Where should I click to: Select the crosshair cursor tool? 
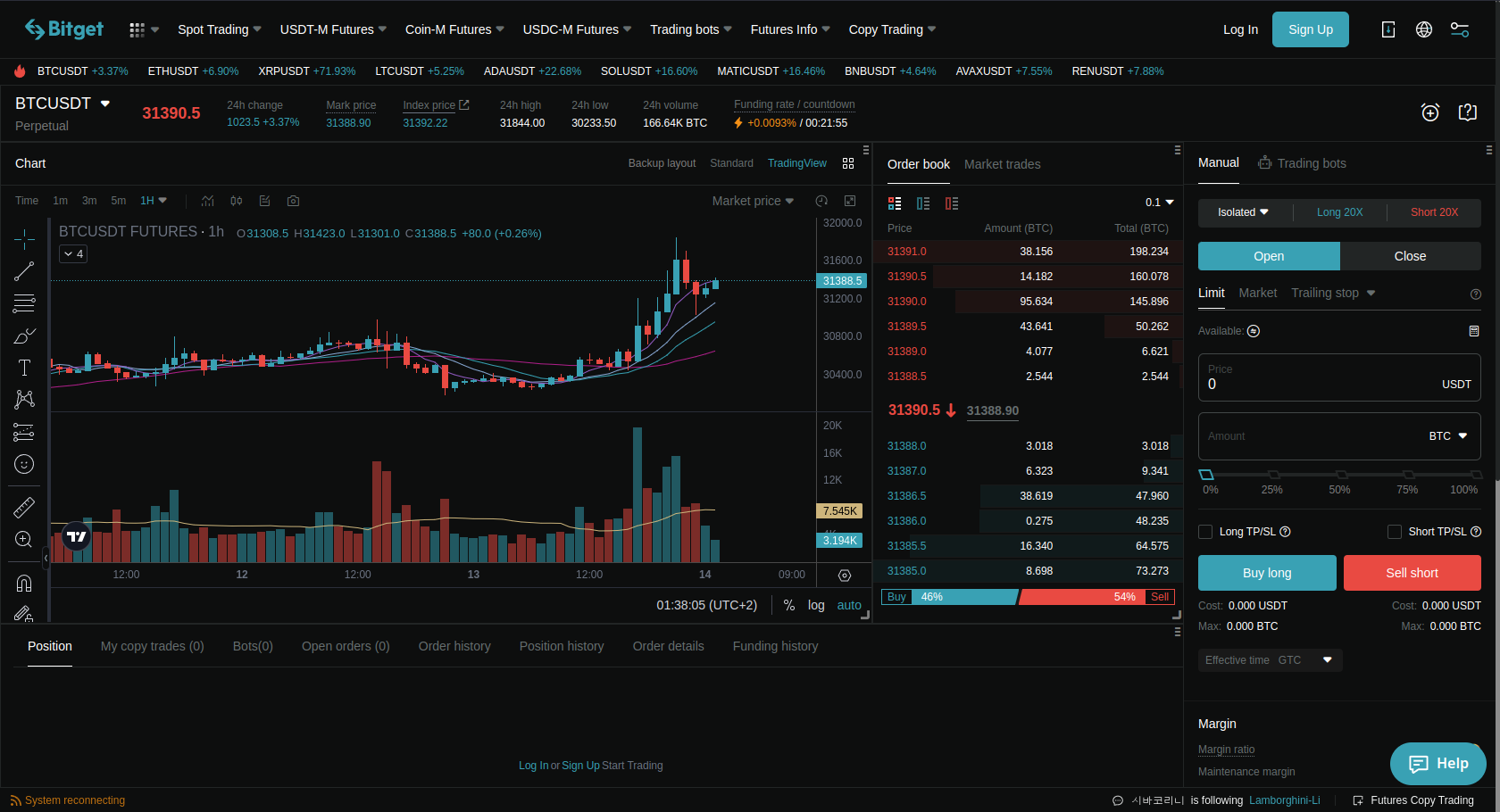[24, 238]
